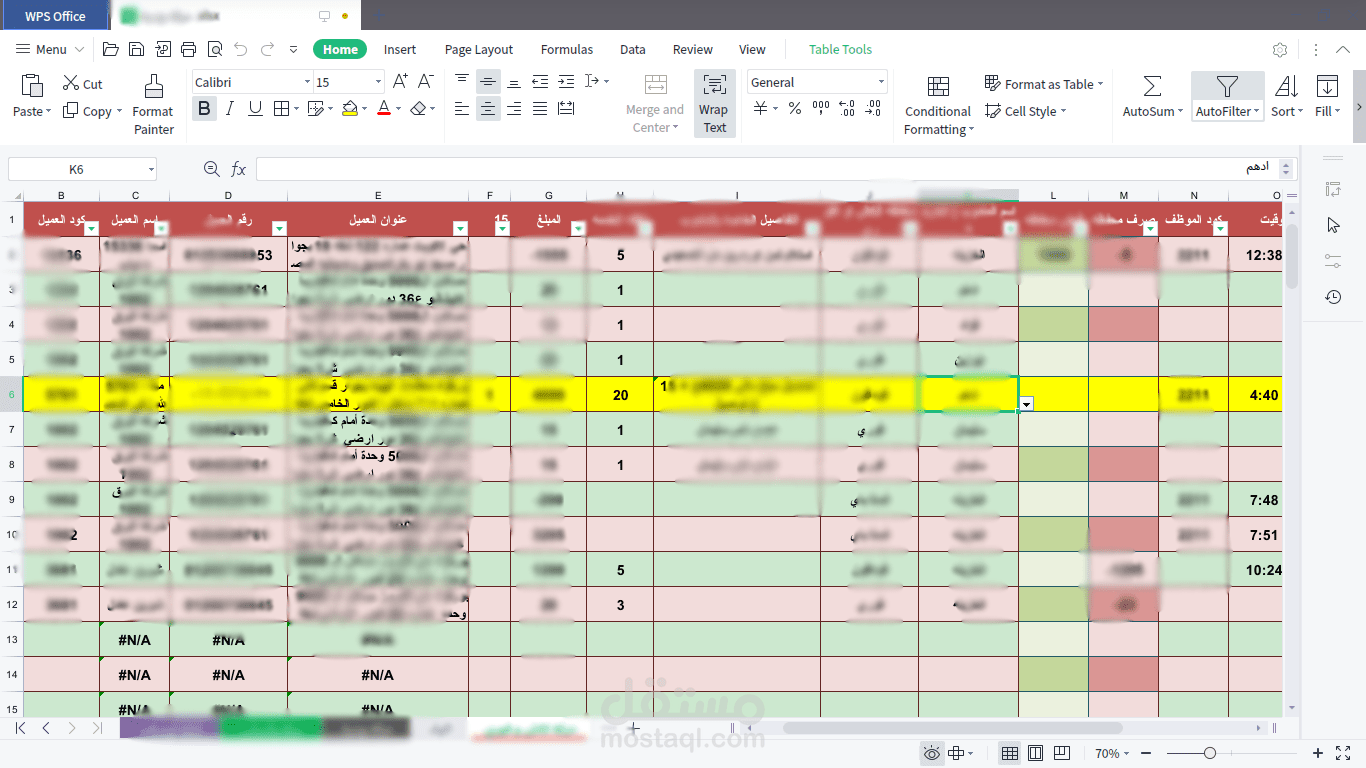Click the Undo arrow
Screen dimensions: 1366x768
(x=241, y=49)
